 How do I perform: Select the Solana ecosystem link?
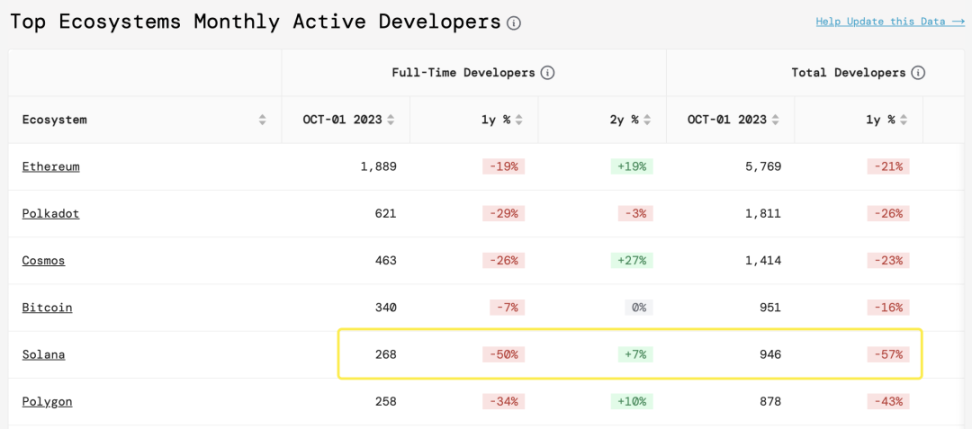point(44,355)
